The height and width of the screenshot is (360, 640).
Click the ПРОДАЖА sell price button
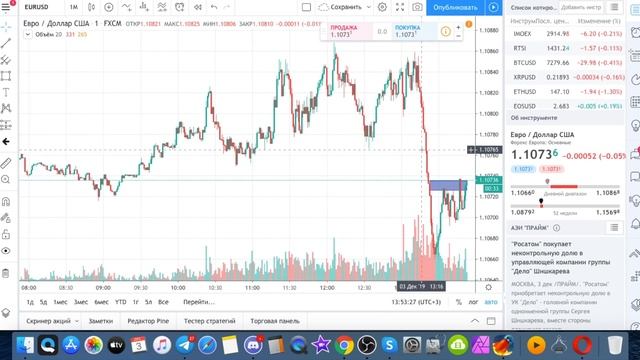tap(349, 31)
